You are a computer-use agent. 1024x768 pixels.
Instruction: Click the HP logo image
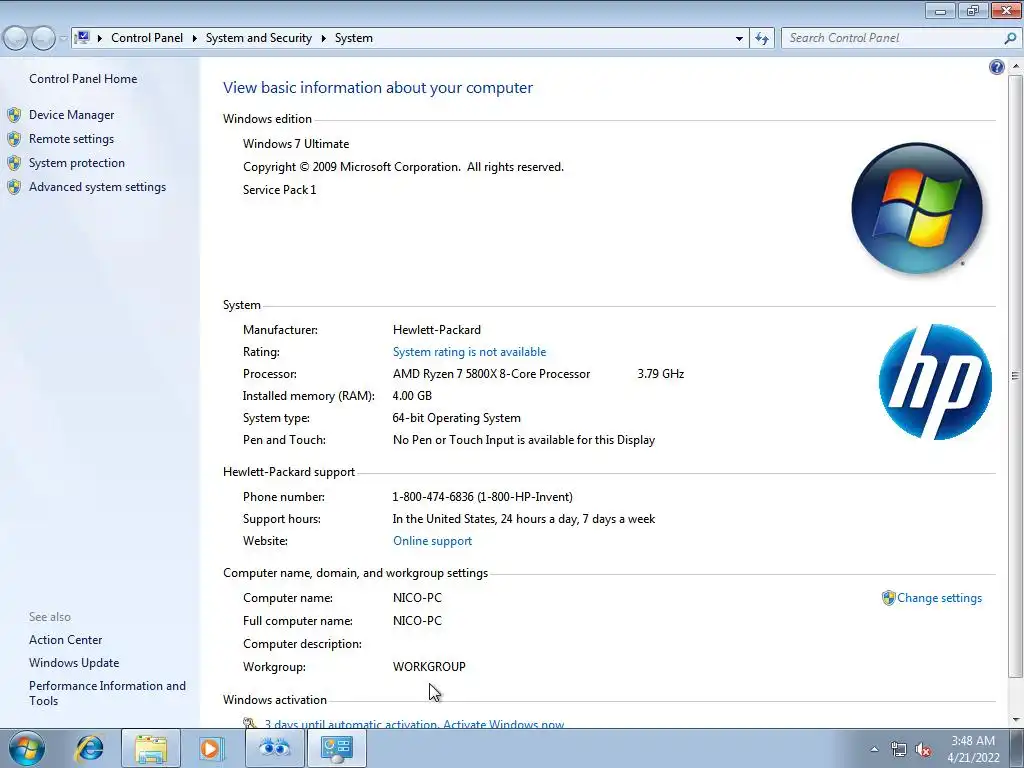(935, 382)
